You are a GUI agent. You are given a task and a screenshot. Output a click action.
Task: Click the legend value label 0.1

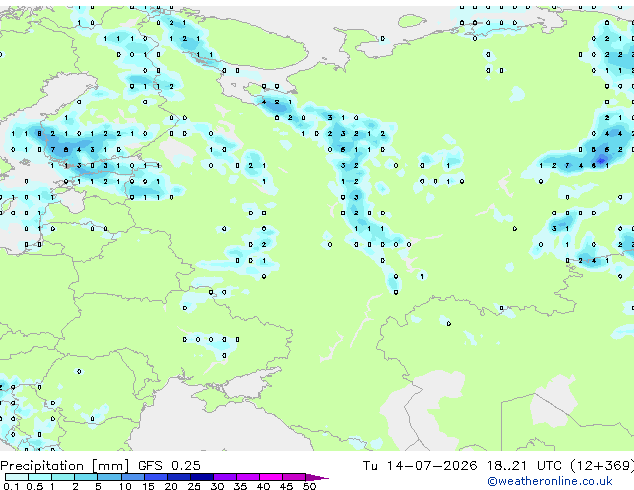[11, 486]
